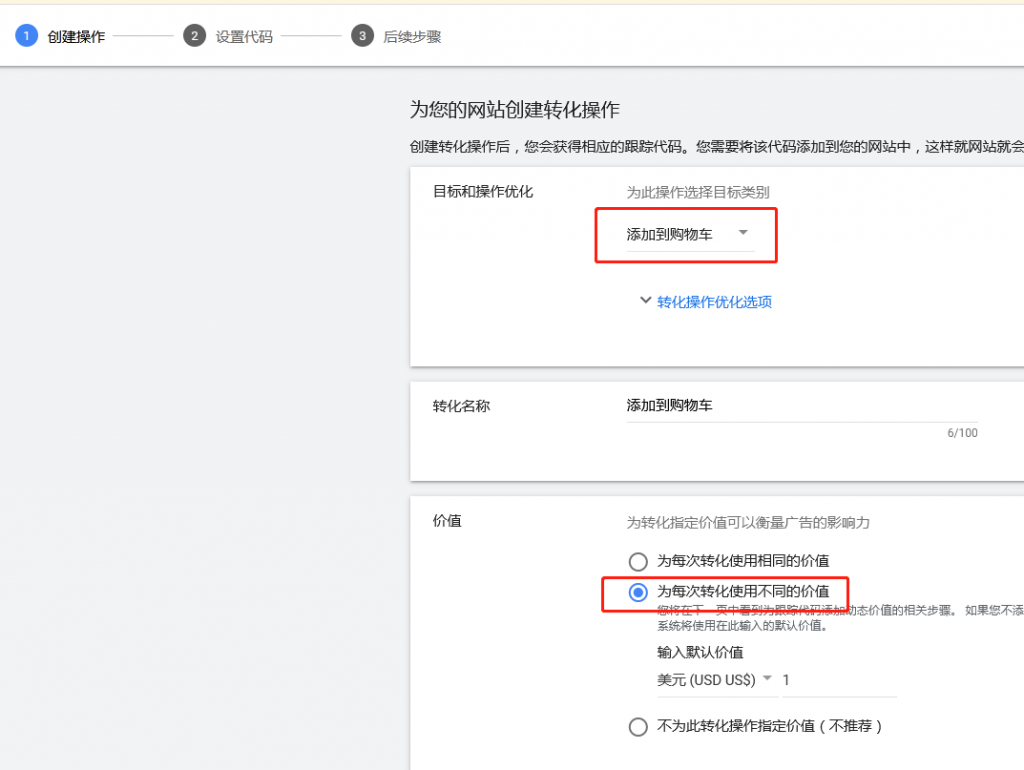Click the 设置代码 step label

pos(244,37)
